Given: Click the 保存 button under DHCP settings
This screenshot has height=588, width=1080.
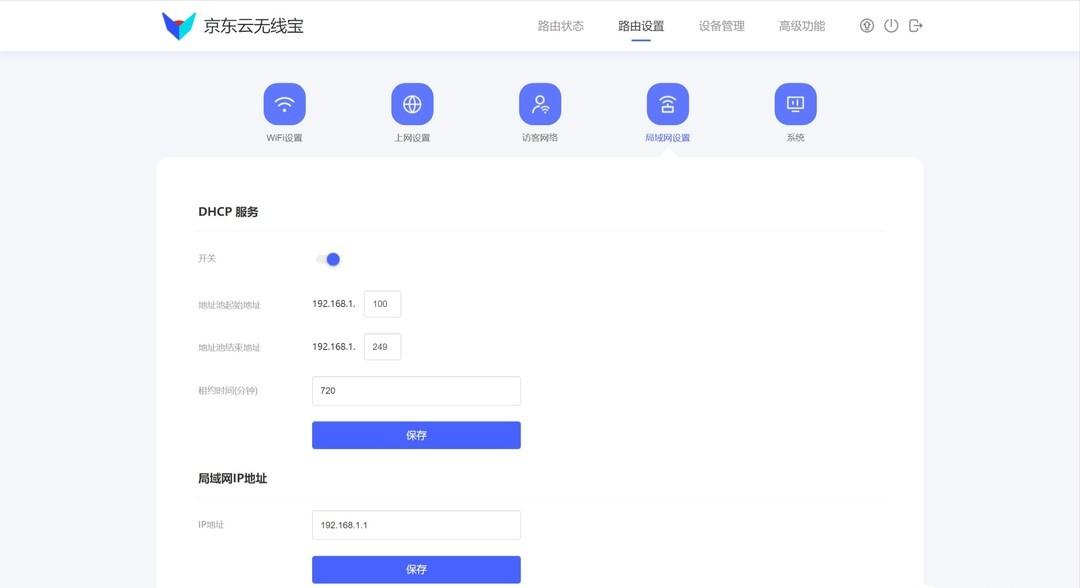Looking at the screenshot, I should pyautogui.click(x=416, y=434).
